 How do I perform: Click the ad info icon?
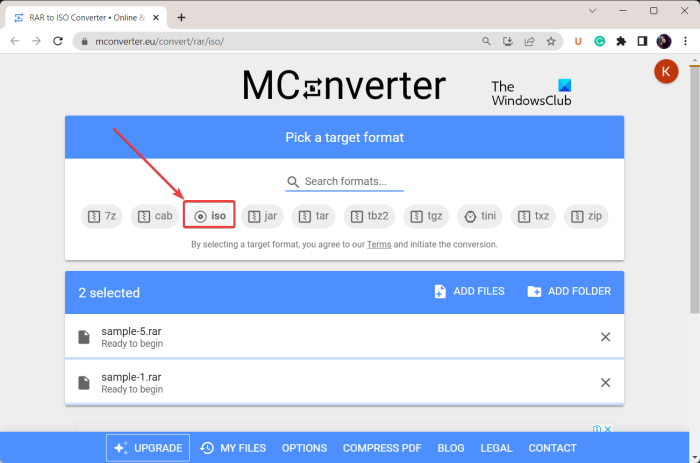pyautogui.click(x=597, y=429)
